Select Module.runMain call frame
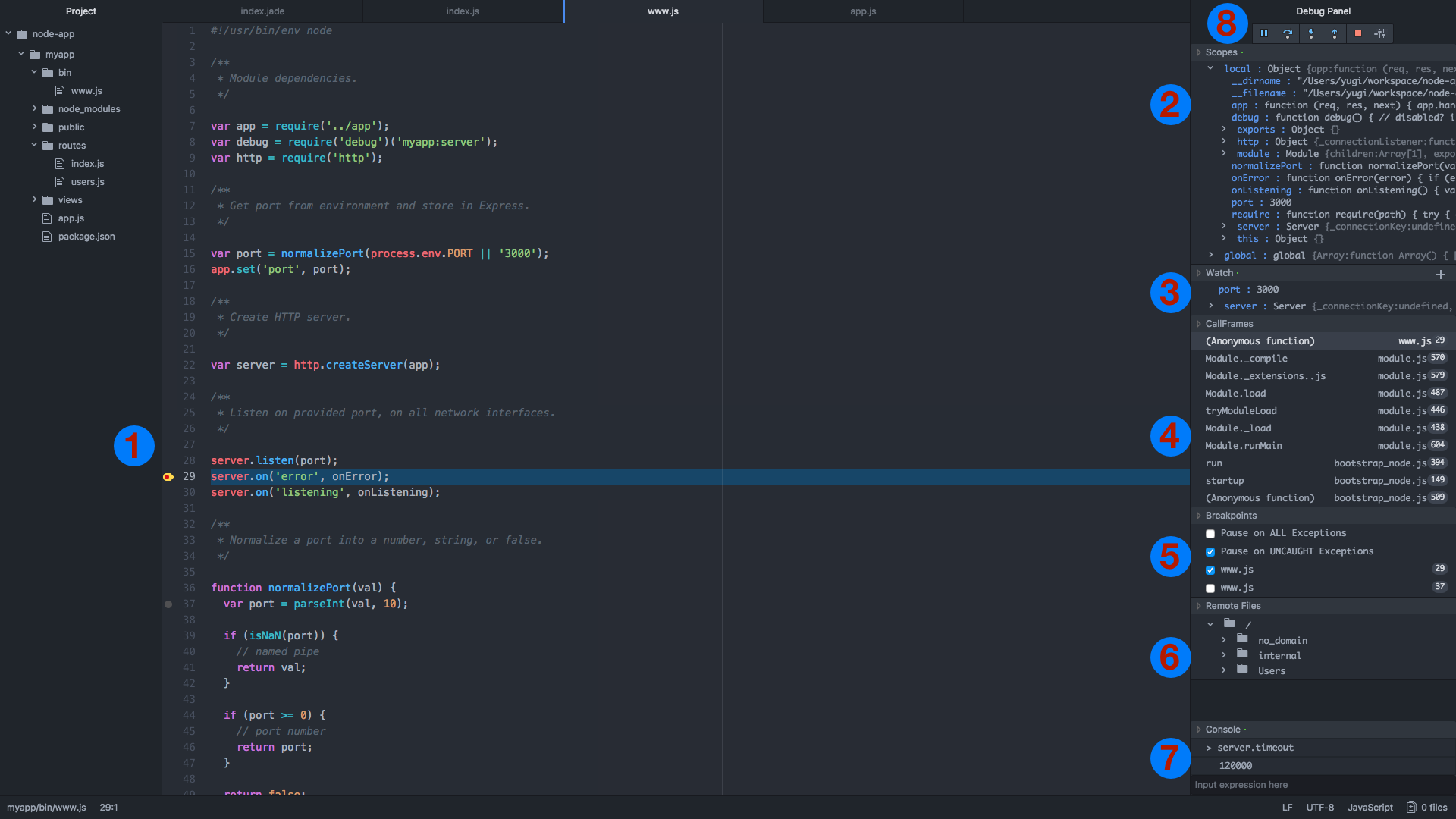The width and height of the screenshot is (1456, 819). (x=1243, y=446)
